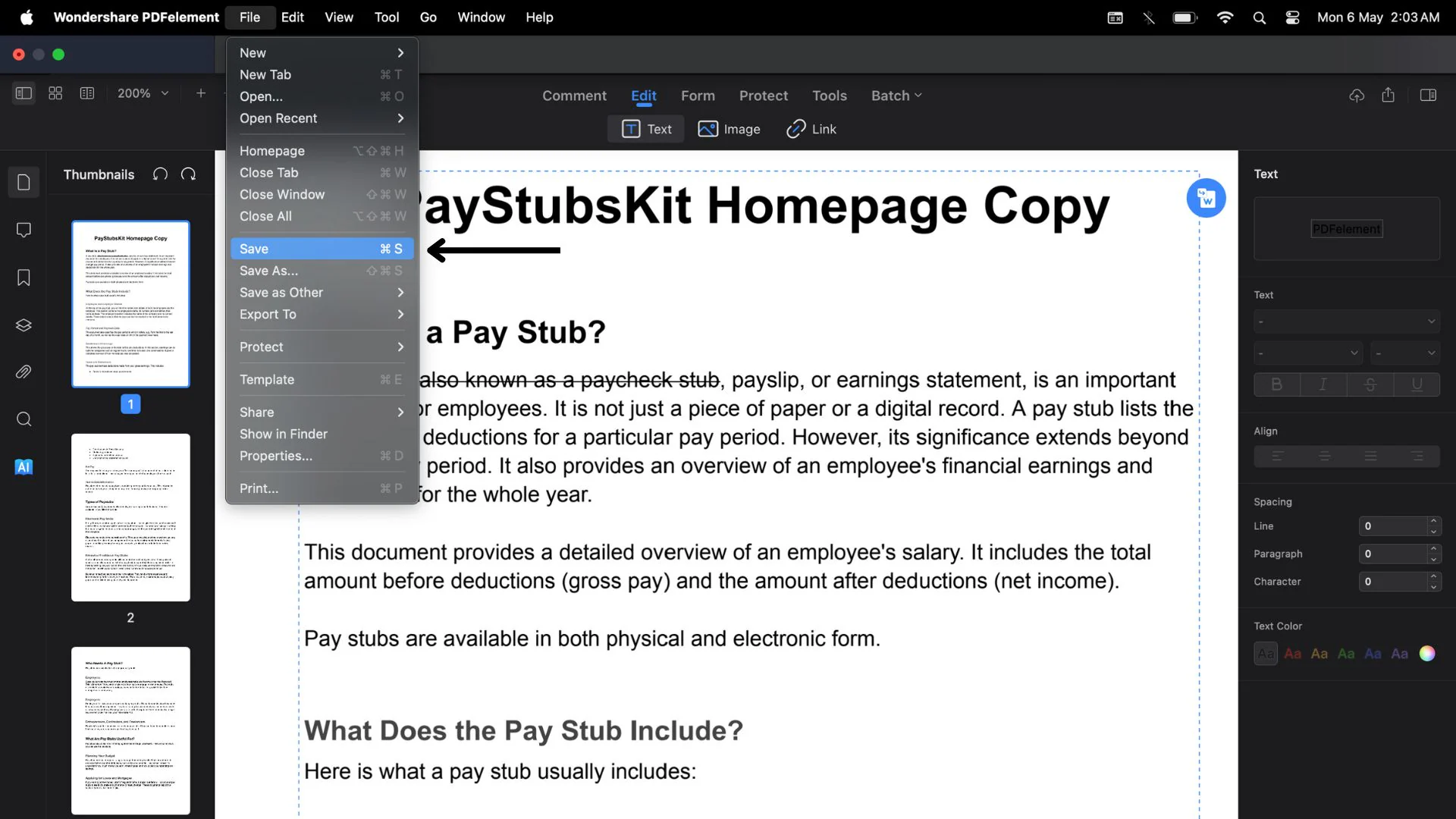1456x819 pixels.
Task: Switch to the Comment tab
Action: tap(574, 96)
